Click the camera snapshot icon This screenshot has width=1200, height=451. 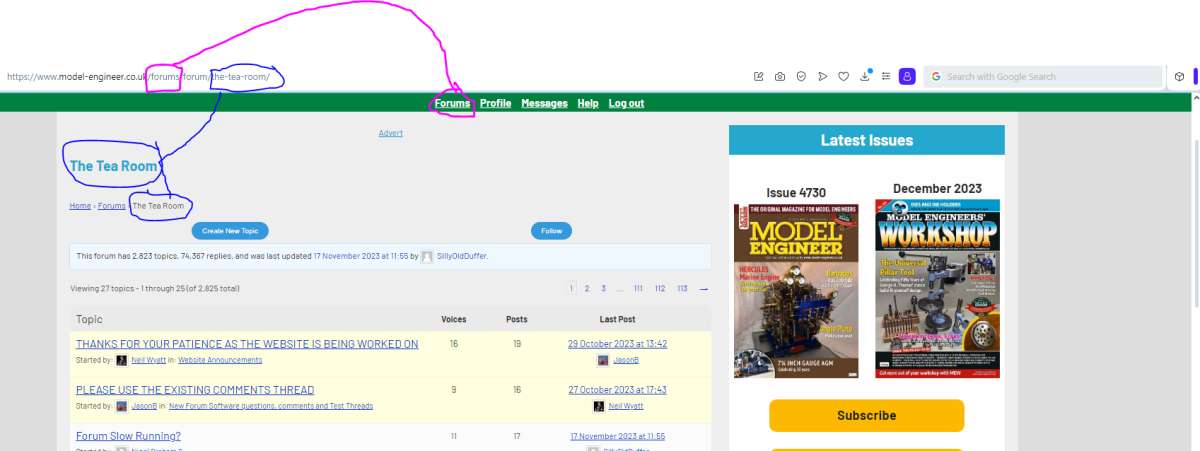pyautogui.click(x=780, y=76)
